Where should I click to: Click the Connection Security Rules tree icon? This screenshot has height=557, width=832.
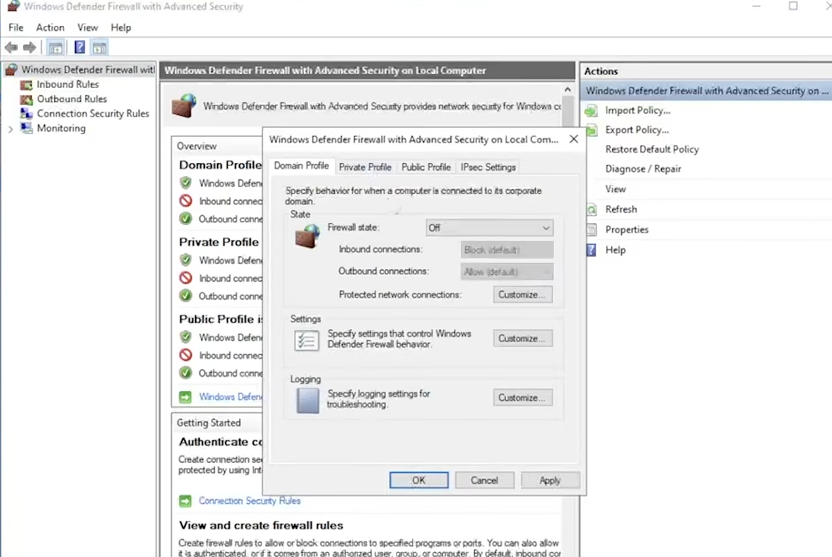pyautogui.click(x=26, y=114)
